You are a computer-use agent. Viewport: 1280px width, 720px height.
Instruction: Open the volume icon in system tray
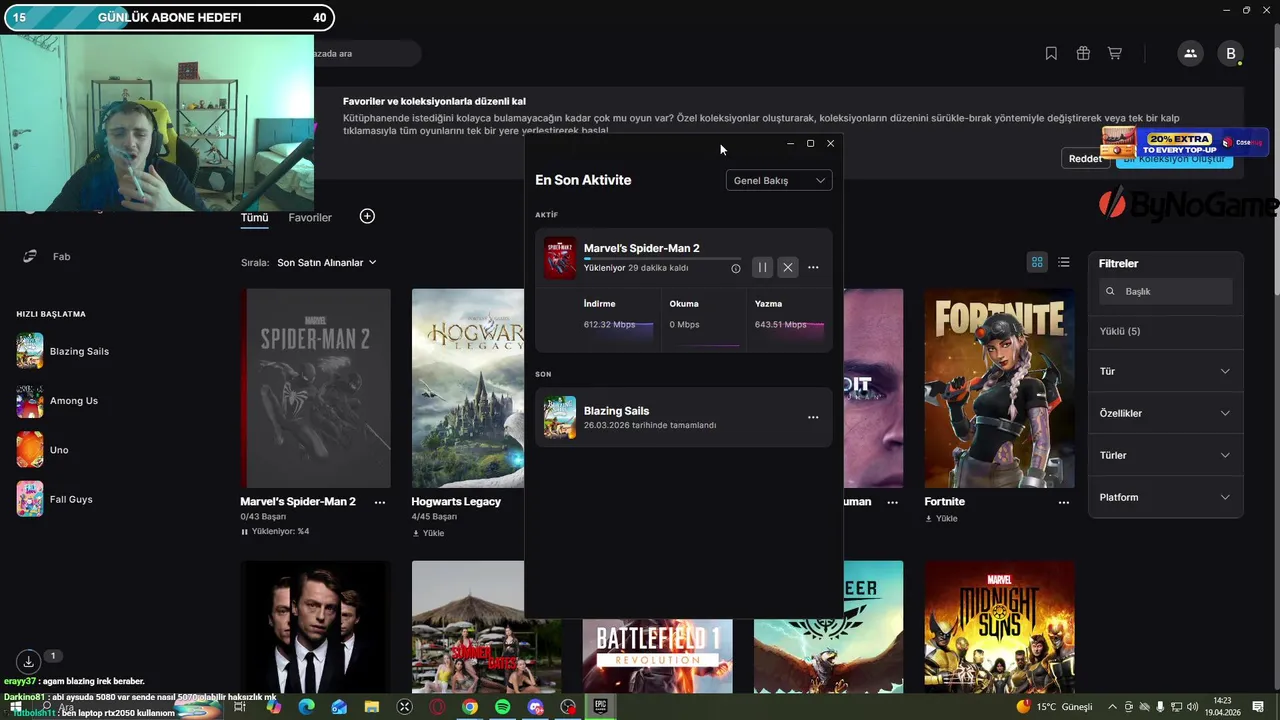click(1192, 707)
